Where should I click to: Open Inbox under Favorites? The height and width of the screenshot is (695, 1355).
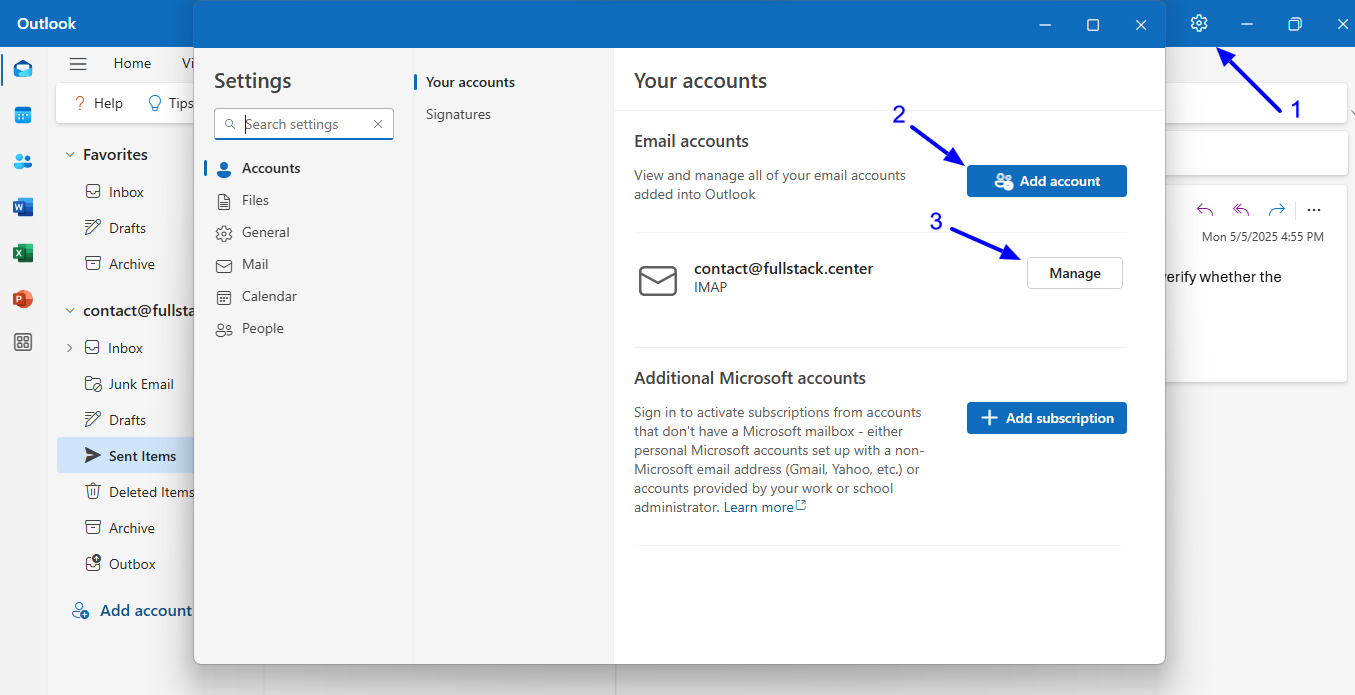[x=125, y=192]
